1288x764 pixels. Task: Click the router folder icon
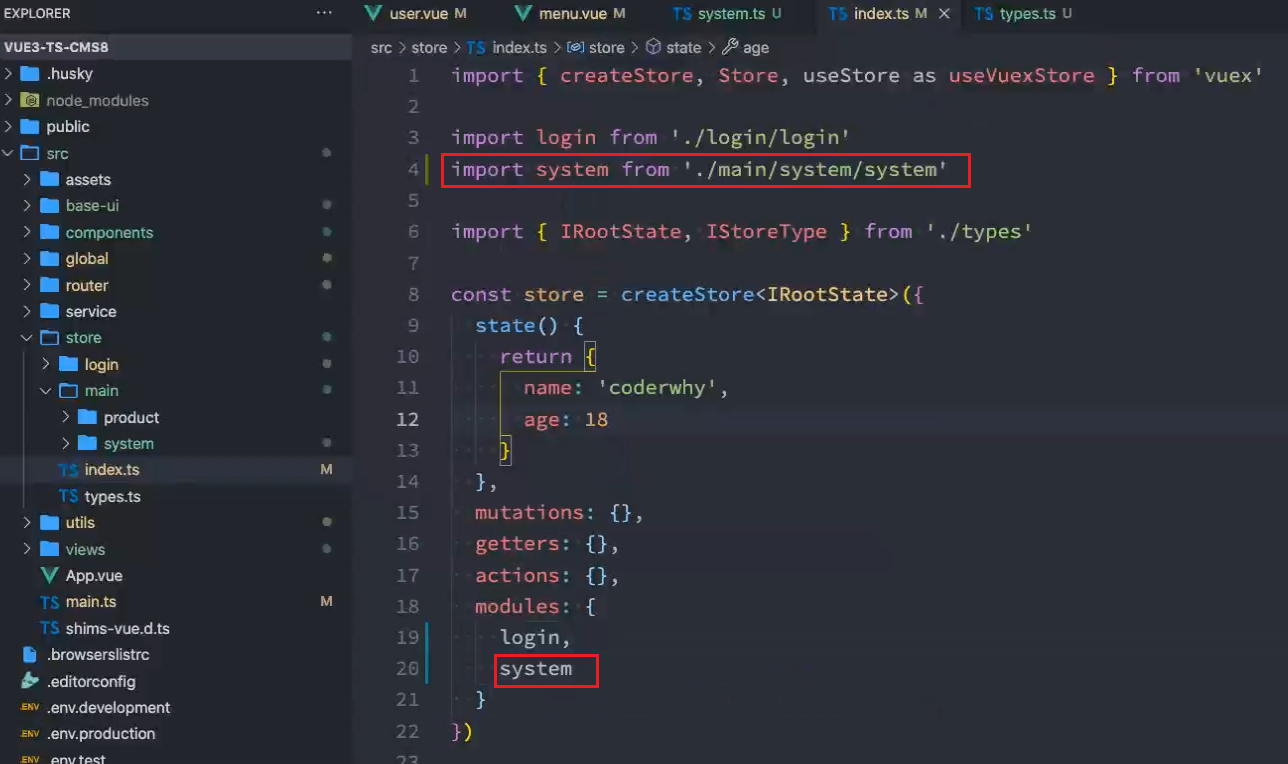(x=49, y=285)
